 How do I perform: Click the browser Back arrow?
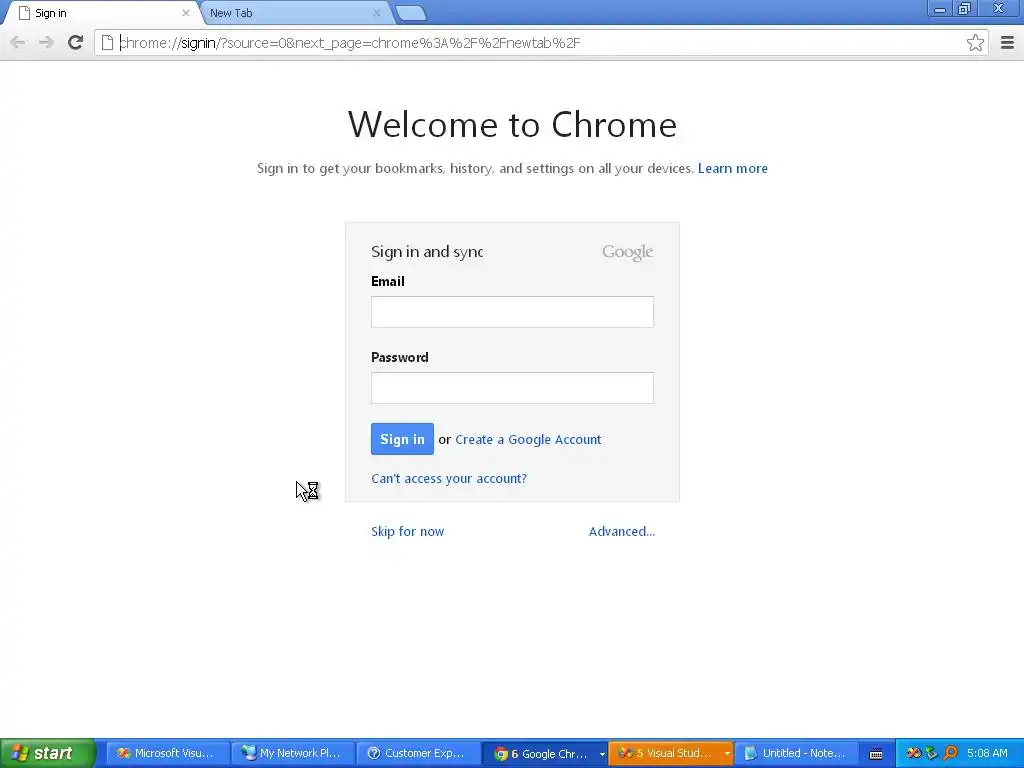pyautogui.click(x=18, y=43)
